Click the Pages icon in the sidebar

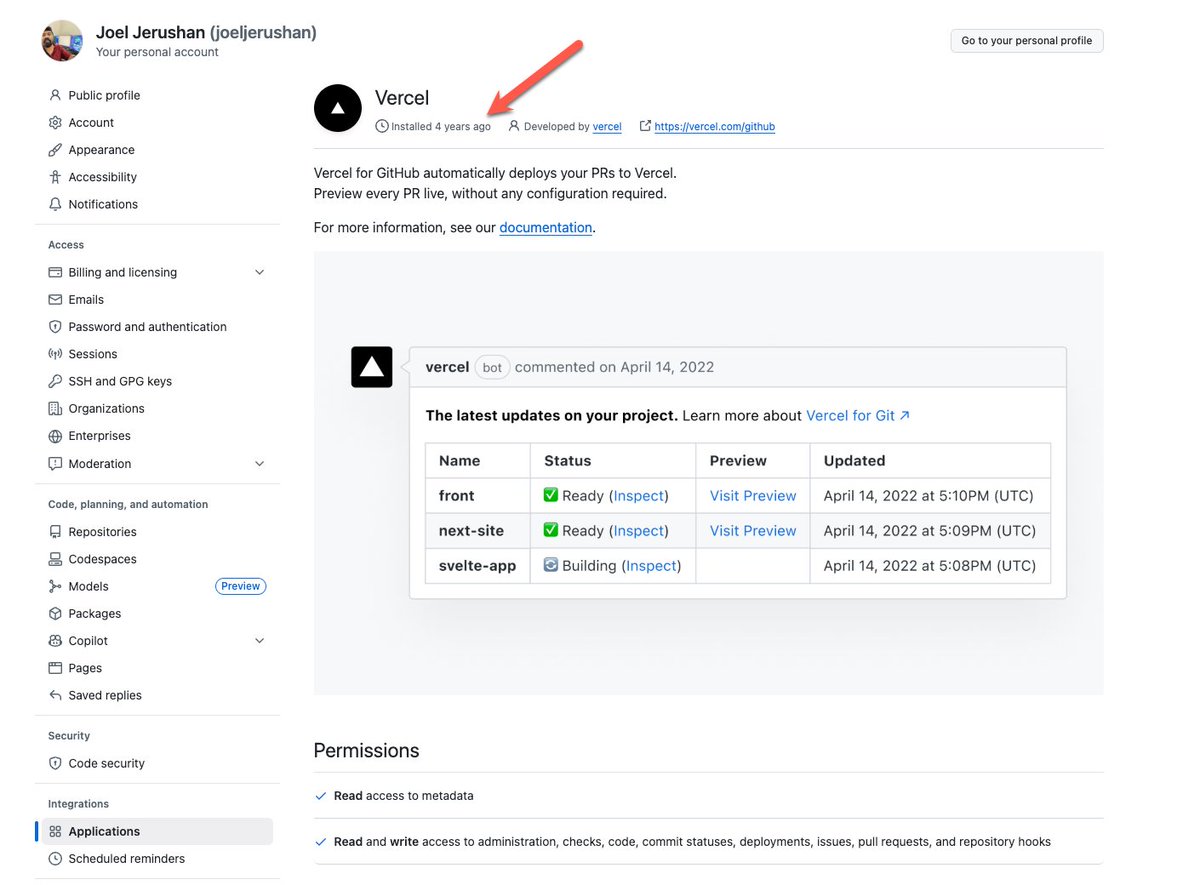pyautogui.click(x=55, y=668)
